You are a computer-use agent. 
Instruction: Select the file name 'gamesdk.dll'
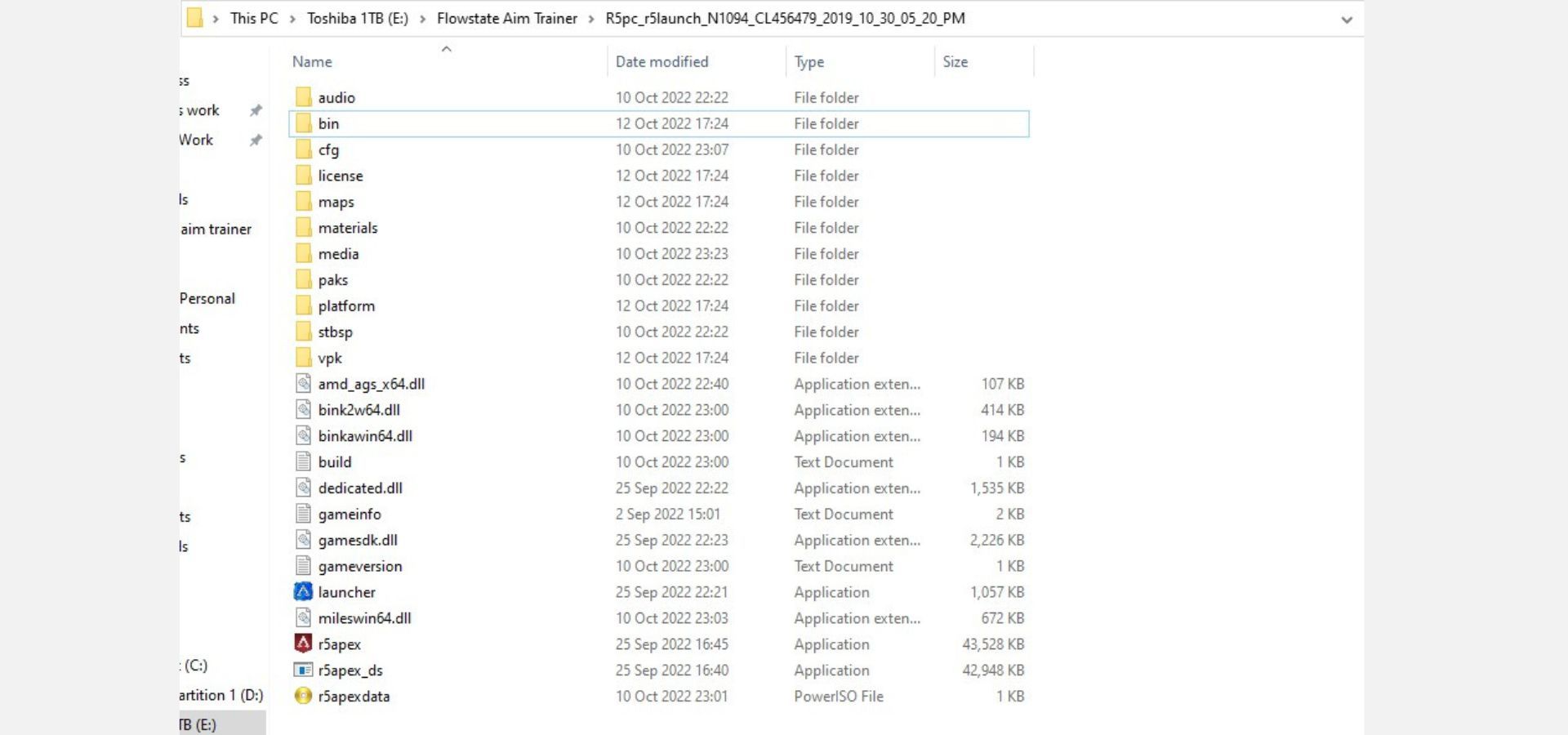tap(358, 541)
